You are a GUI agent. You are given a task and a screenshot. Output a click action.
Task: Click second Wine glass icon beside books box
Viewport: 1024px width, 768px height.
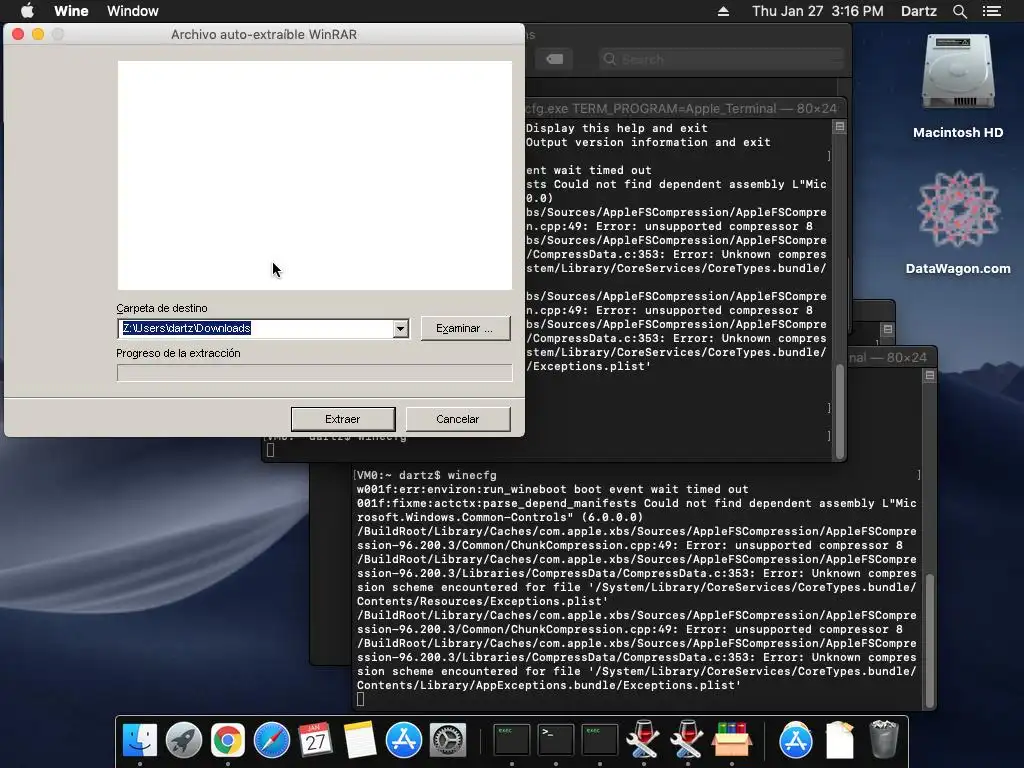(x=688, y=740)
